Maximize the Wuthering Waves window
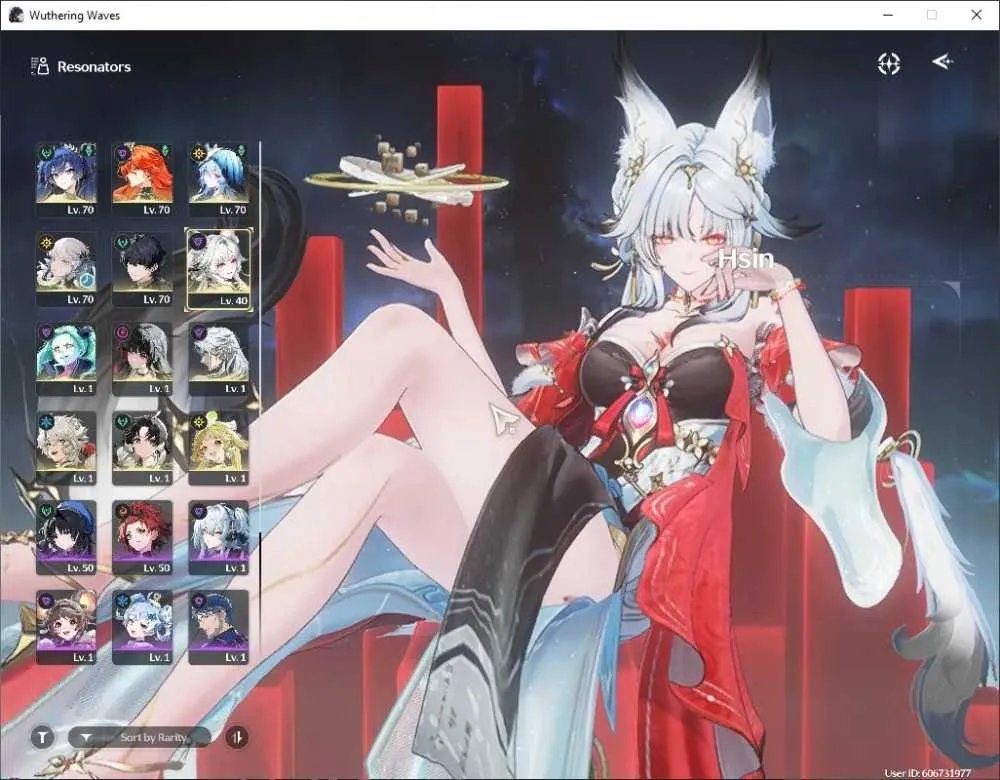This screenshot has height=780, width=1000. 932,15
